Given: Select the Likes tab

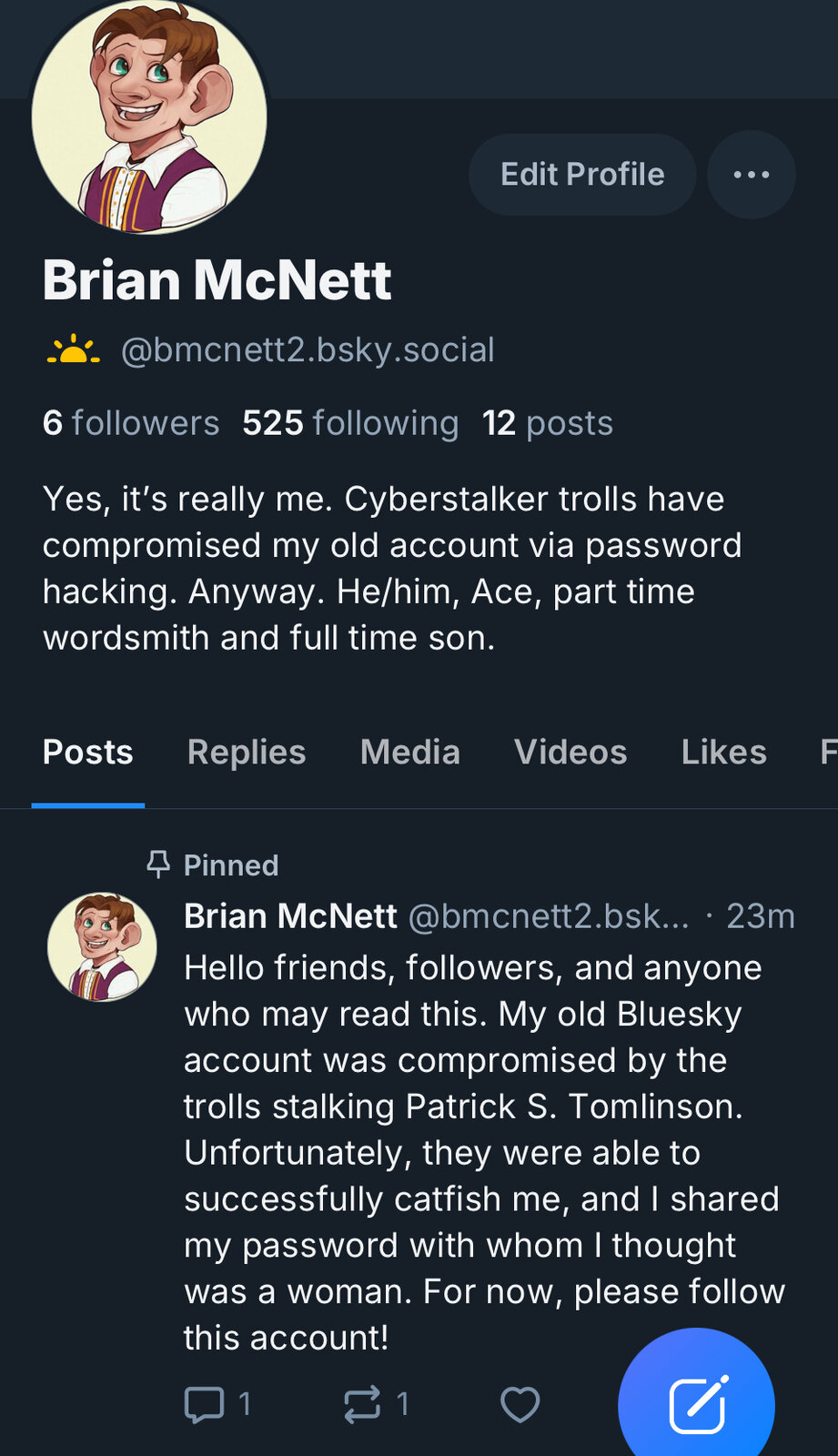Looking at the screenshot, I should (x=723, y=753).
